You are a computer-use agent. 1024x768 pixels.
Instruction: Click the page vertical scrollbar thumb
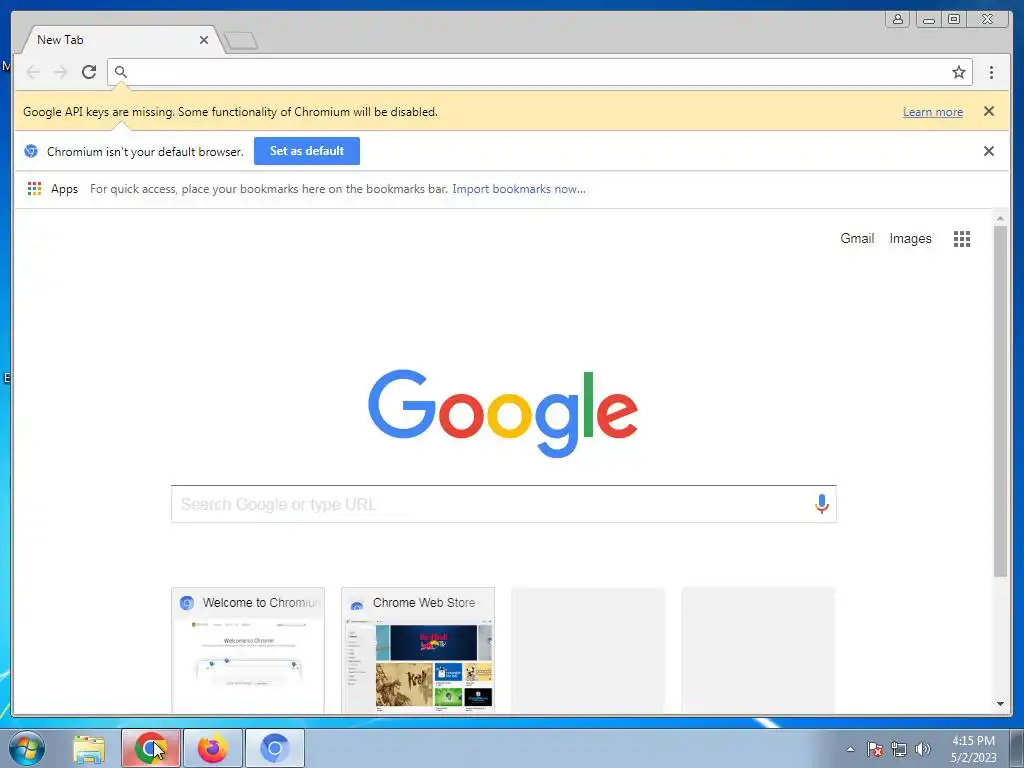click(x=1000, y=401)
